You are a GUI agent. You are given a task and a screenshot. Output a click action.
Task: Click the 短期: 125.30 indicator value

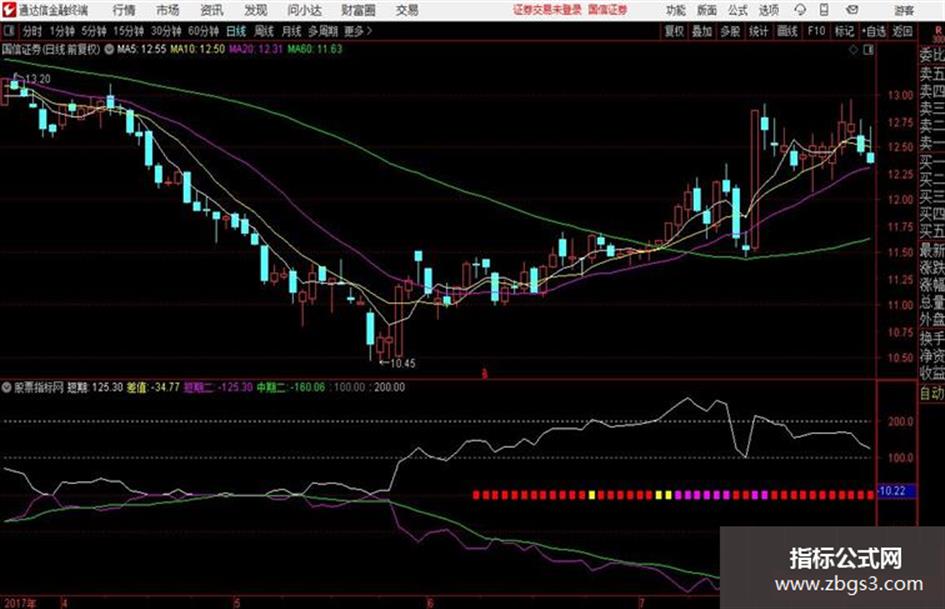(x=95, y=387)
